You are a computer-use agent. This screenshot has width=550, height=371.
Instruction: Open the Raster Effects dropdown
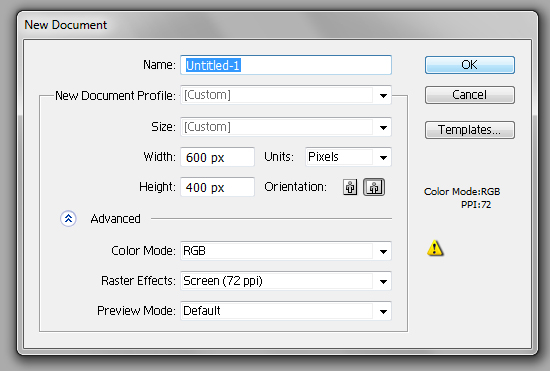pos(286,281)
